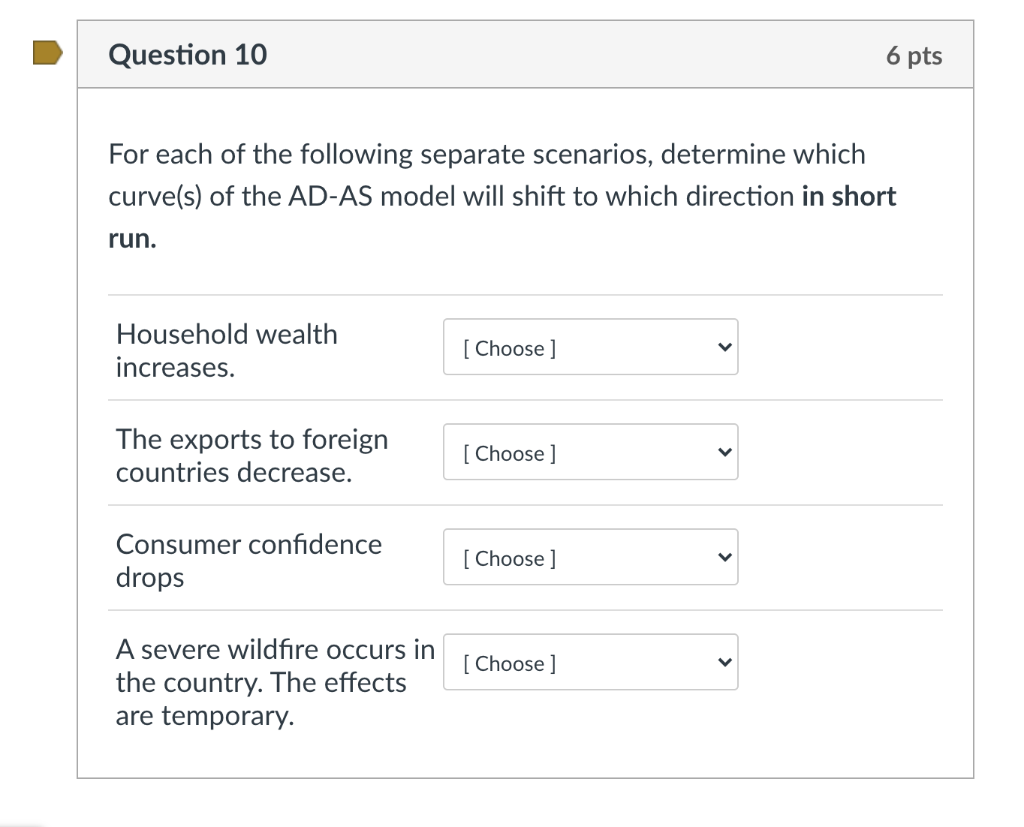Click the chevron arrow in wildfire dropdown
The image size is (1024, 827).
click(725, 663)
